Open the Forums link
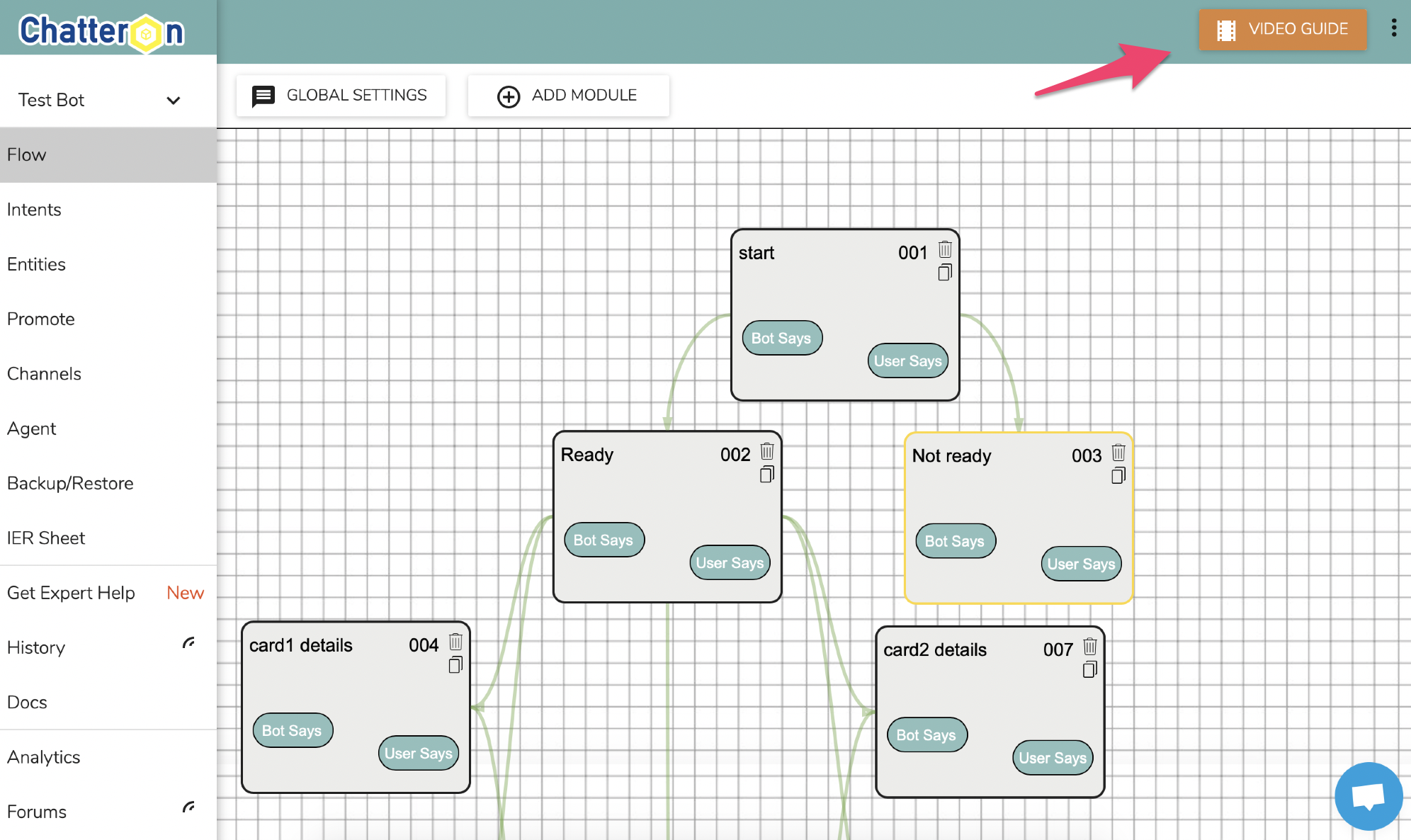Screen dimensions: 1411x840 (x=108, y=812)
